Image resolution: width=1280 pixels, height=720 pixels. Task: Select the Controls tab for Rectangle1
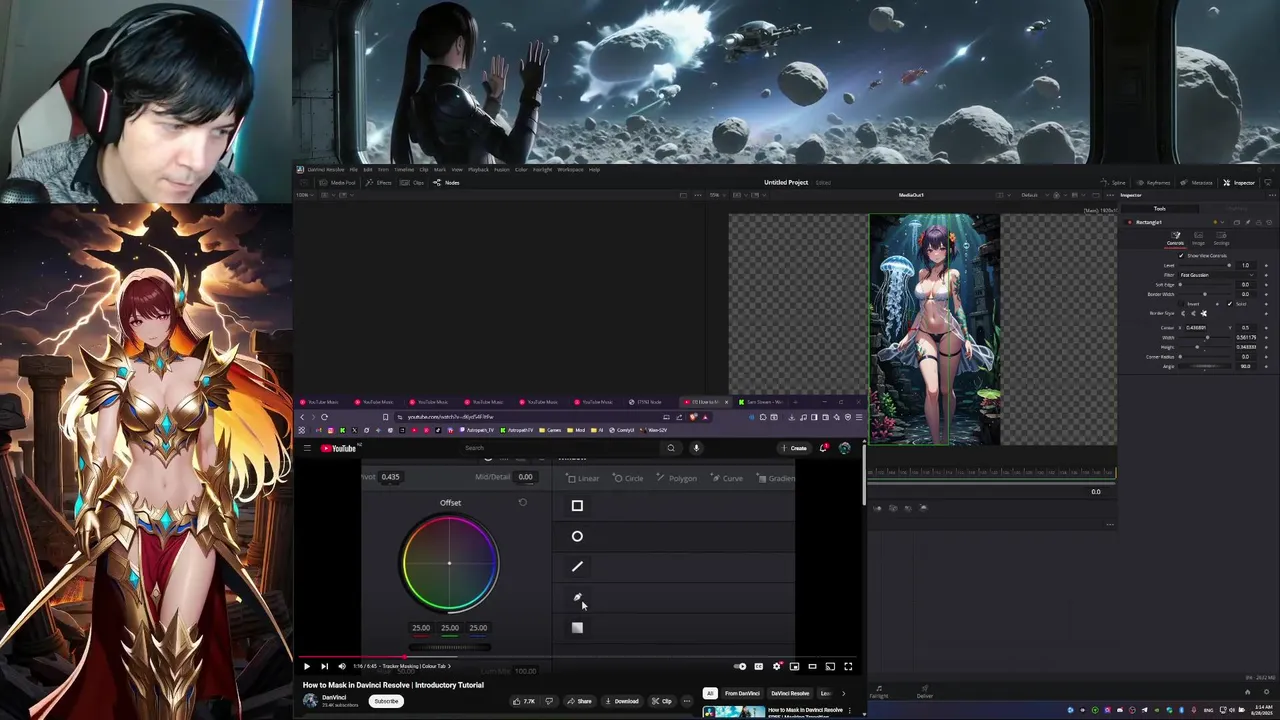point(1175,237)
